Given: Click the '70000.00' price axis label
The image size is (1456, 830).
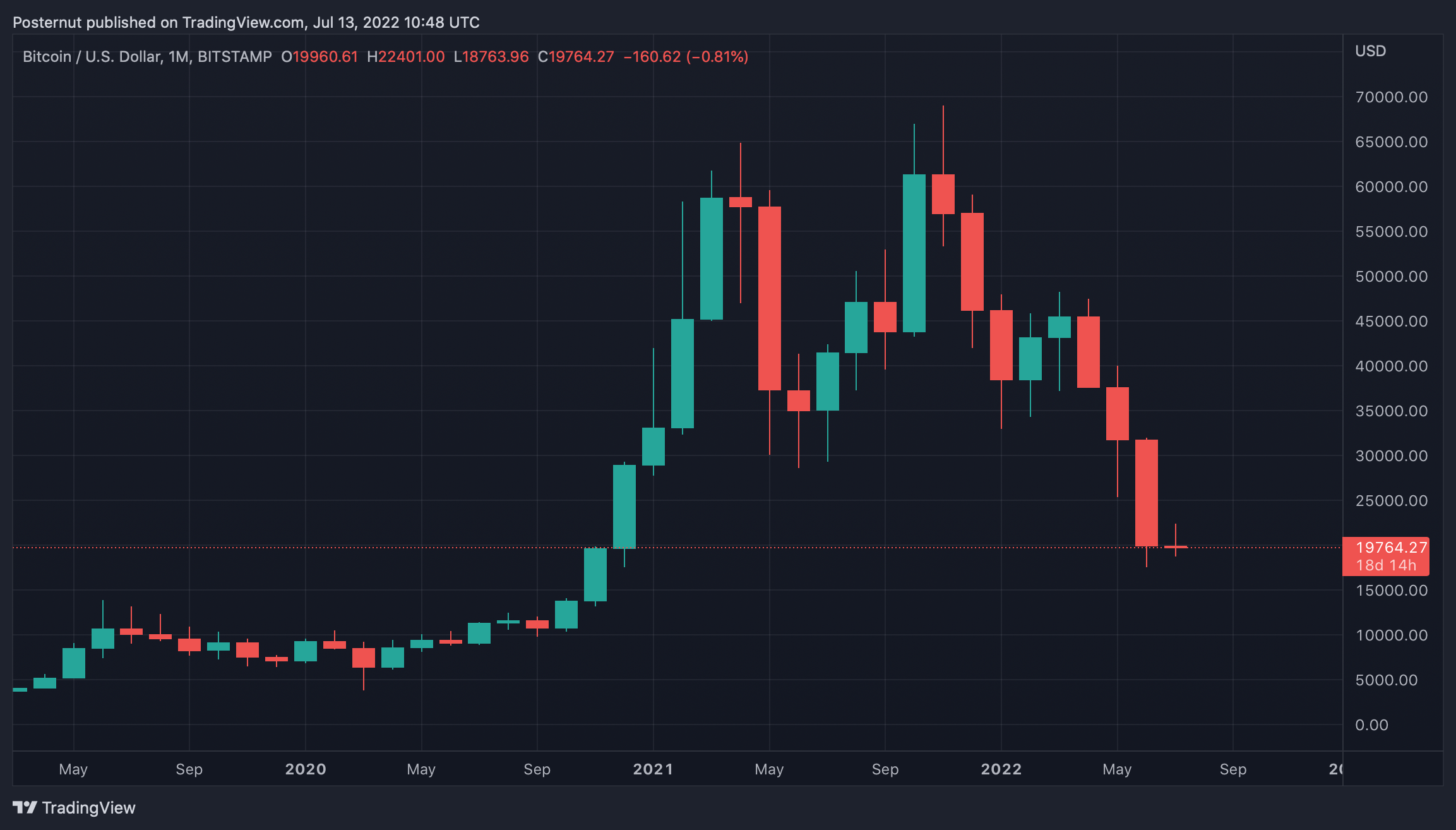Looking at the screenshot, I should tap(1392, 97).
